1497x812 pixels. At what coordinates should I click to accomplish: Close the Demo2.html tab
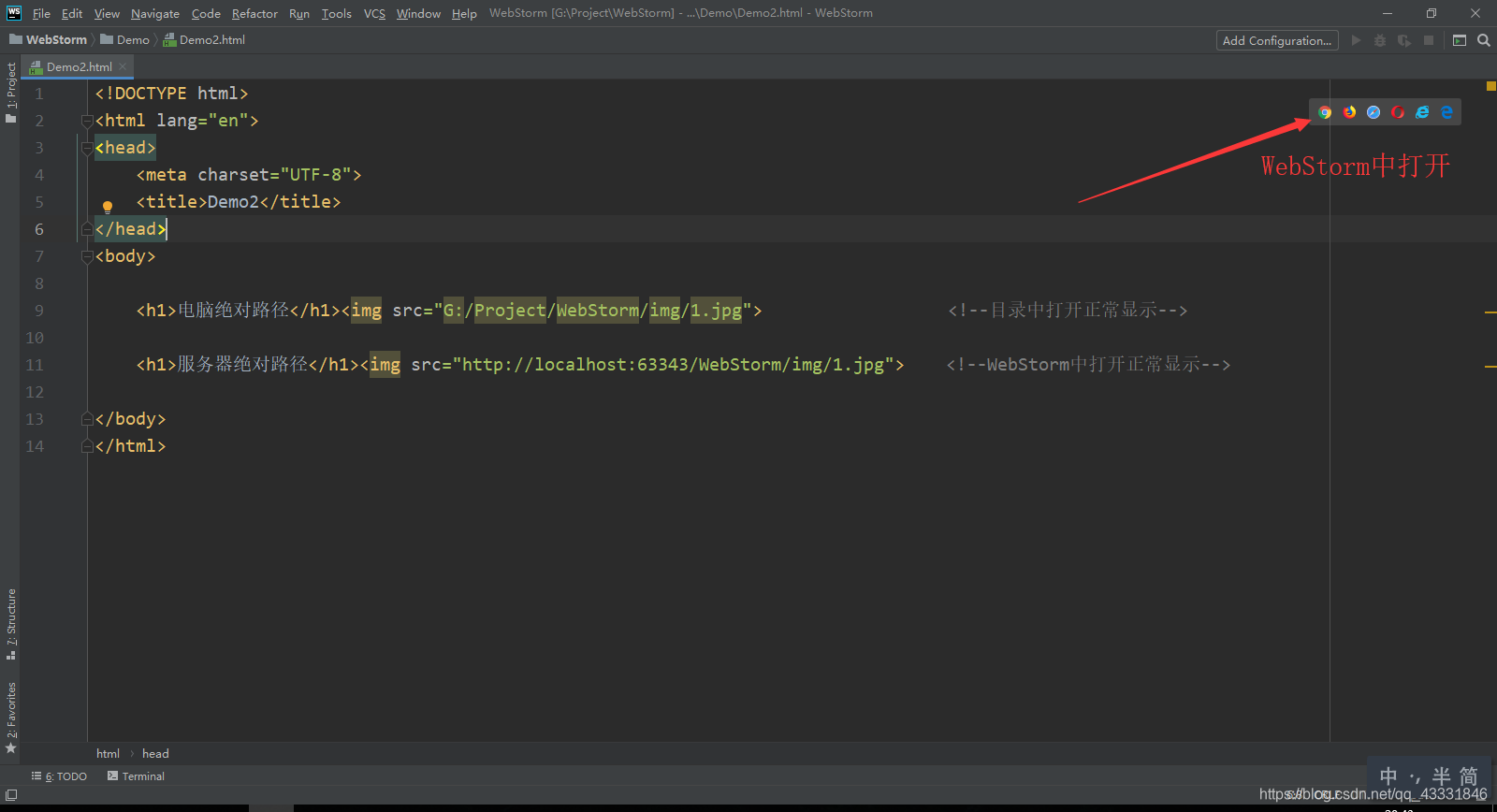[123, 66]
